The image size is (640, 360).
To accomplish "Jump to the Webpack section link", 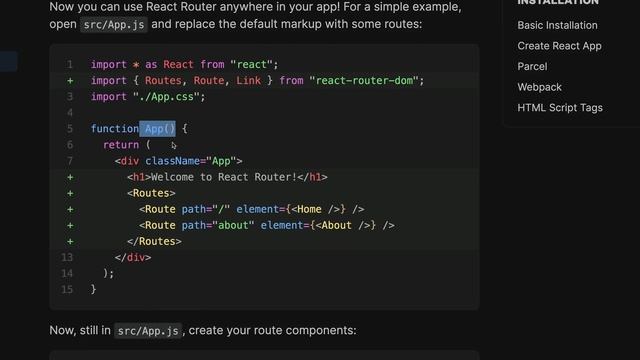I will point(539,87).
